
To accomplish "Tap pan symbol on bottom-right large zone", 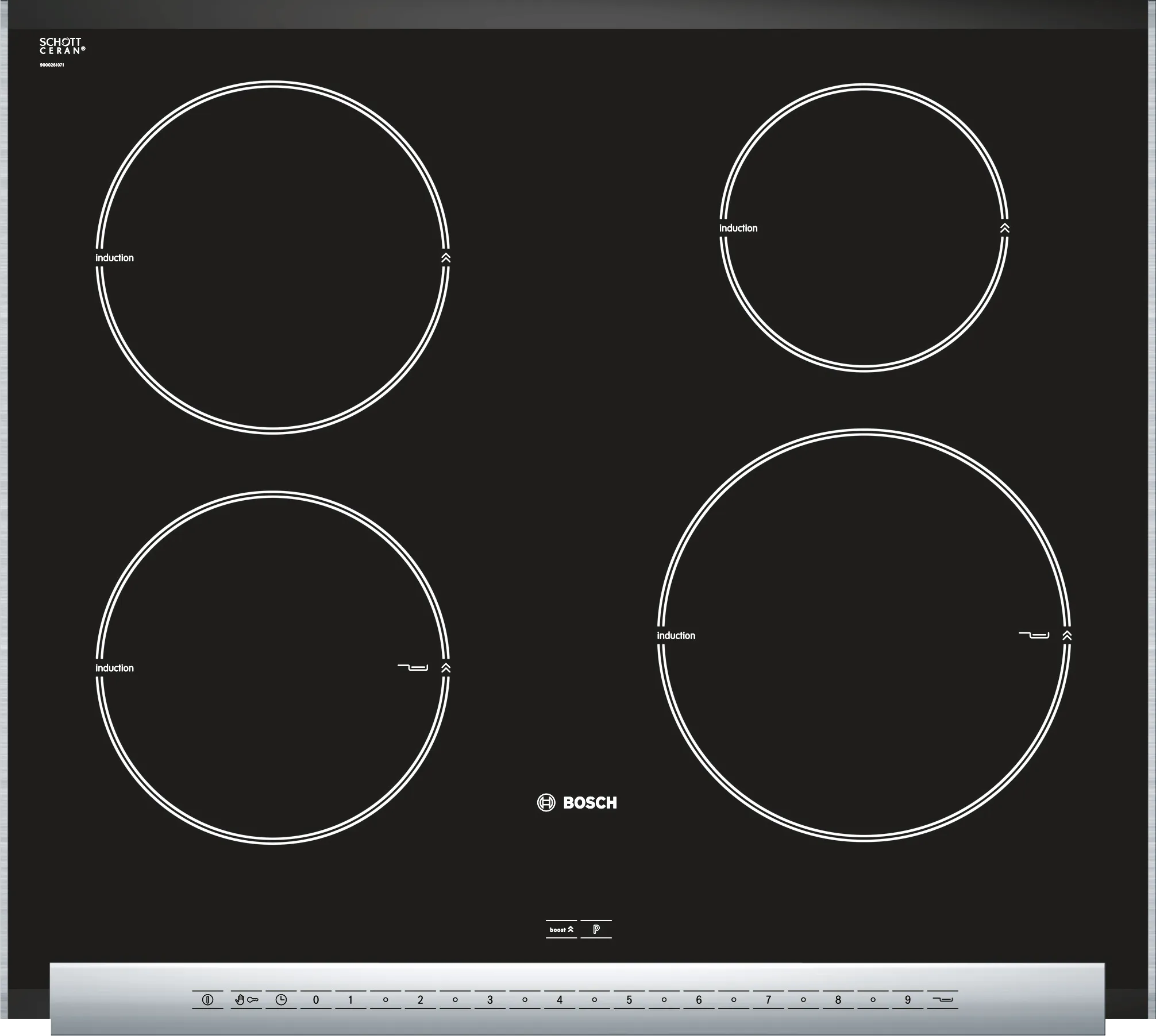I will (x=1034, y=635).
